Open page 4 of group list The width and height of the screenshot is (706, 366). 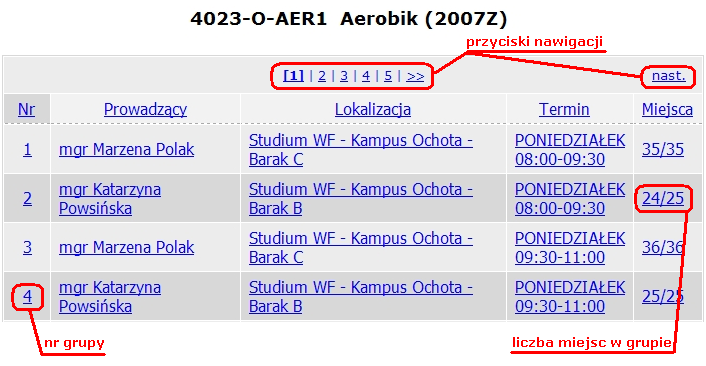[366, 76]
